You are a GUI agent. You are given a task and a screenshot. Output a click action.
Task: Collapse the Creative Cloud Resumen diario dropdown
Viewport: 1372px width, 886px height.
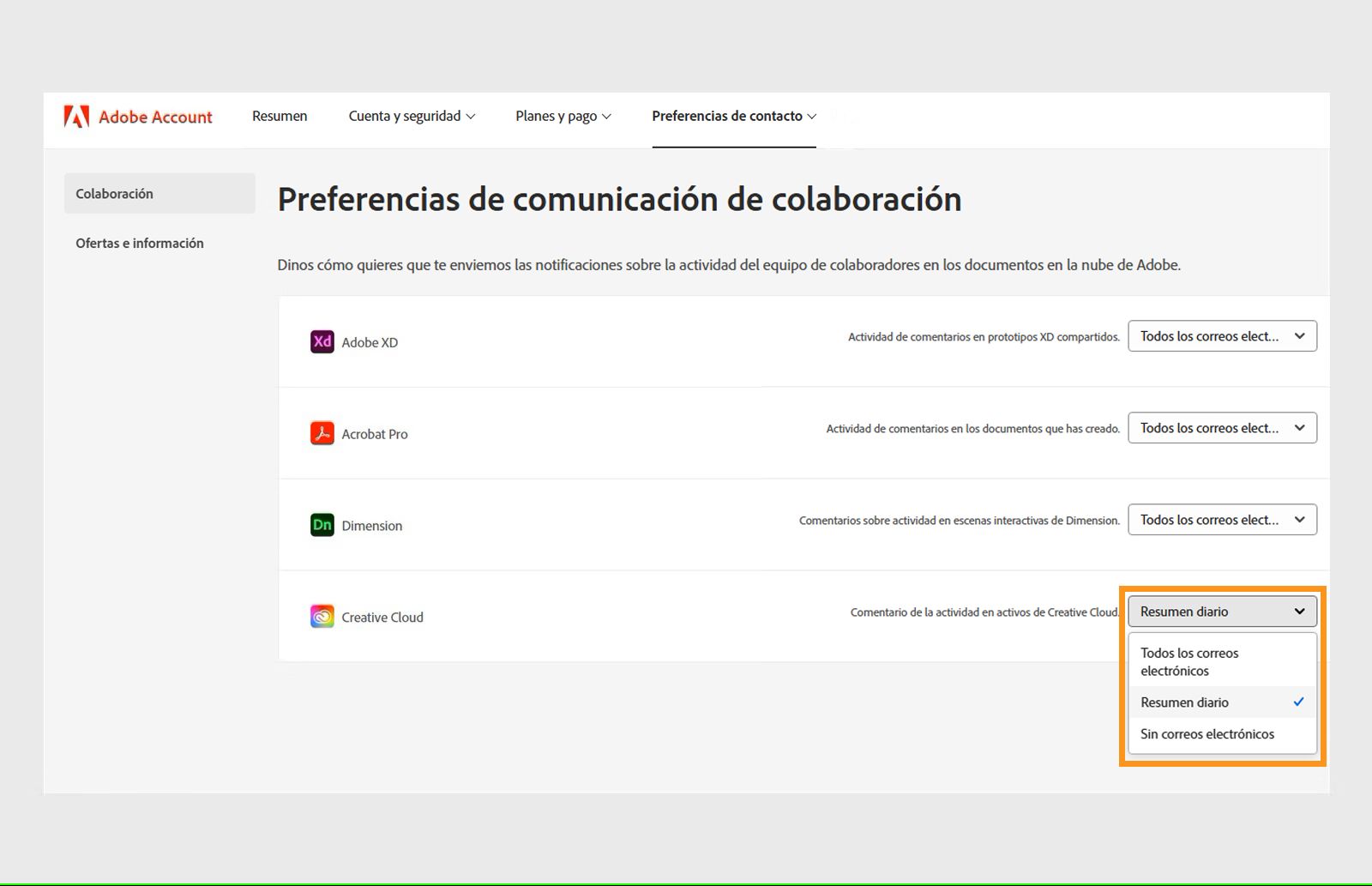1222,612
